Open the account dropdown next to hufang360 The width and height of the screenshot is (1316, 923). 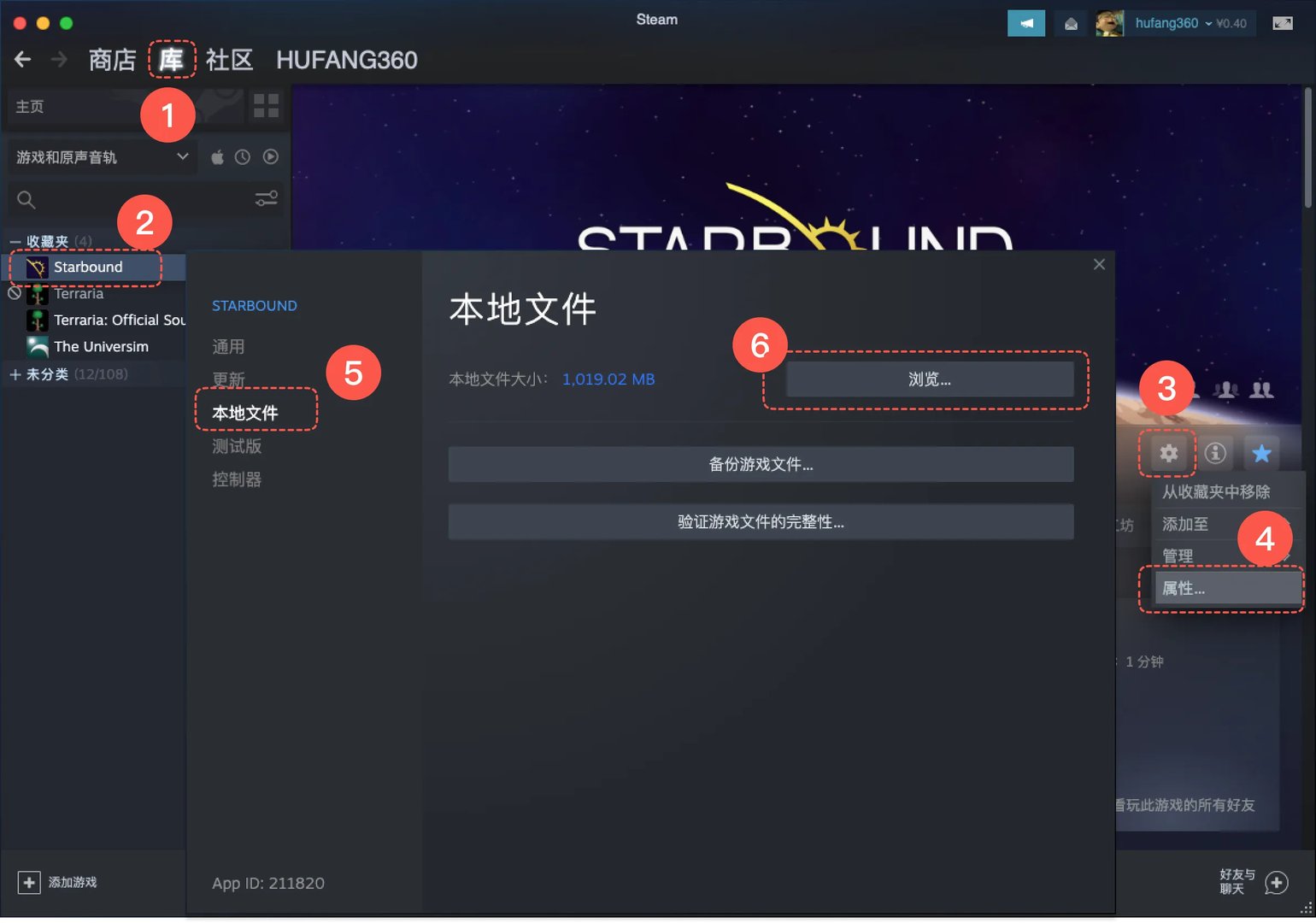tap(1210, 23)
